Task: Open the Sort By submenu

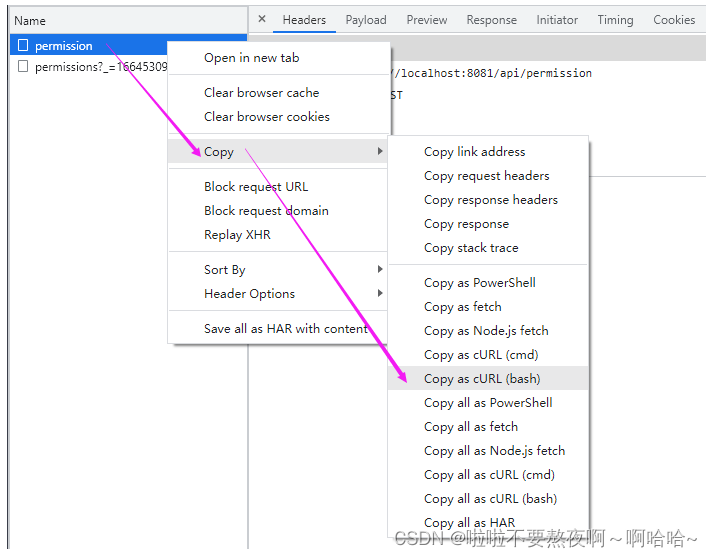Action: click(x=277, y=270)
